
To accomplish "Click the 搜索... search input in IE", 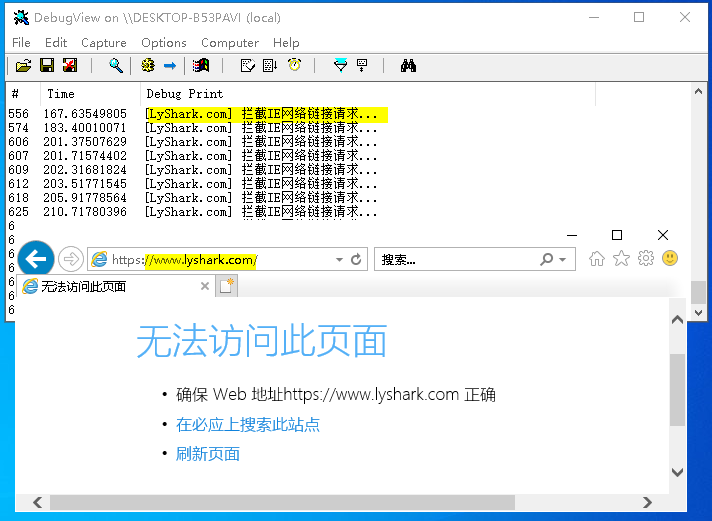I will tap(457, 259).
